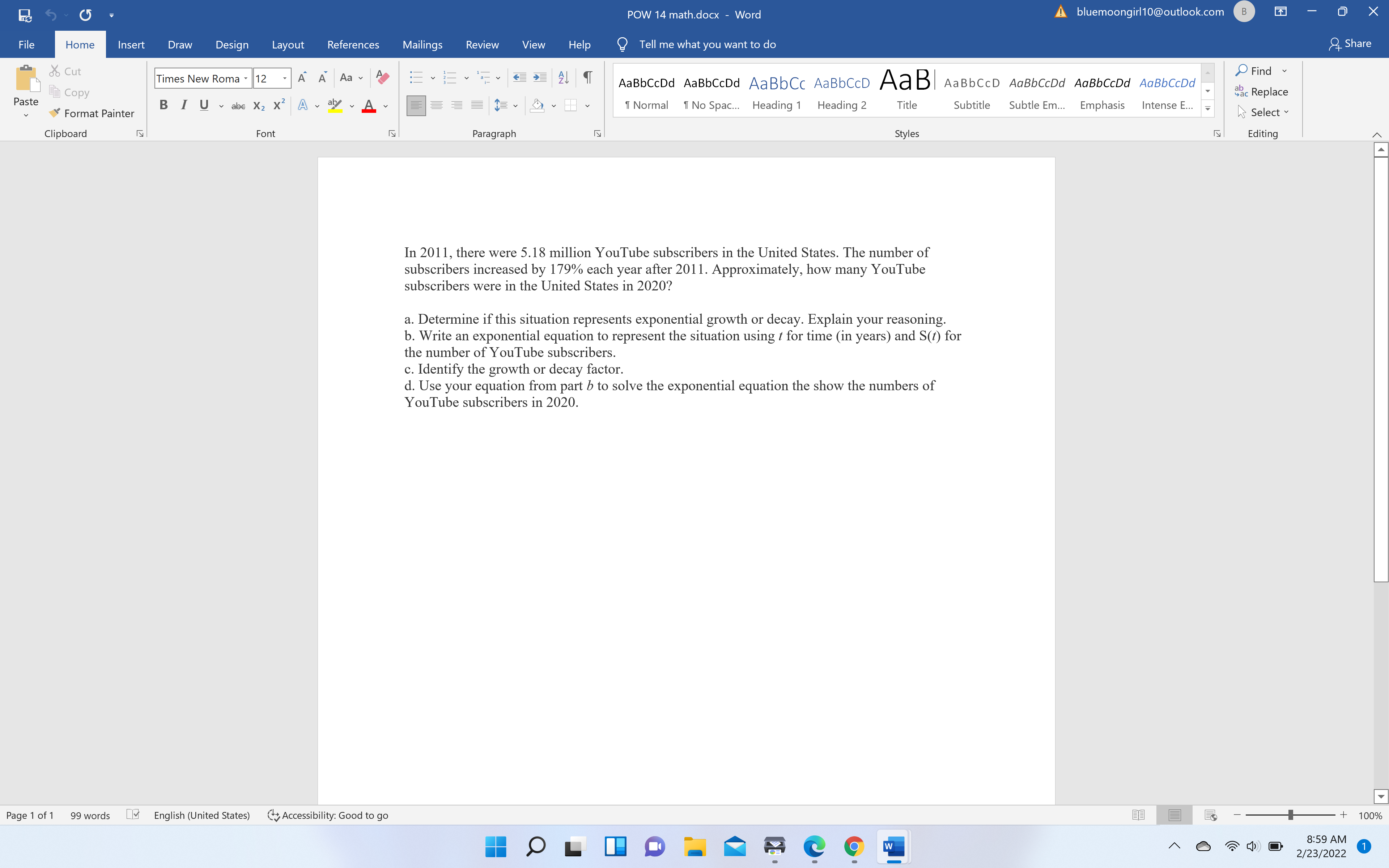Justify the paragraph alignment
The width and height of the screenshot is (1389, 868).
click(x=477, y=105)
